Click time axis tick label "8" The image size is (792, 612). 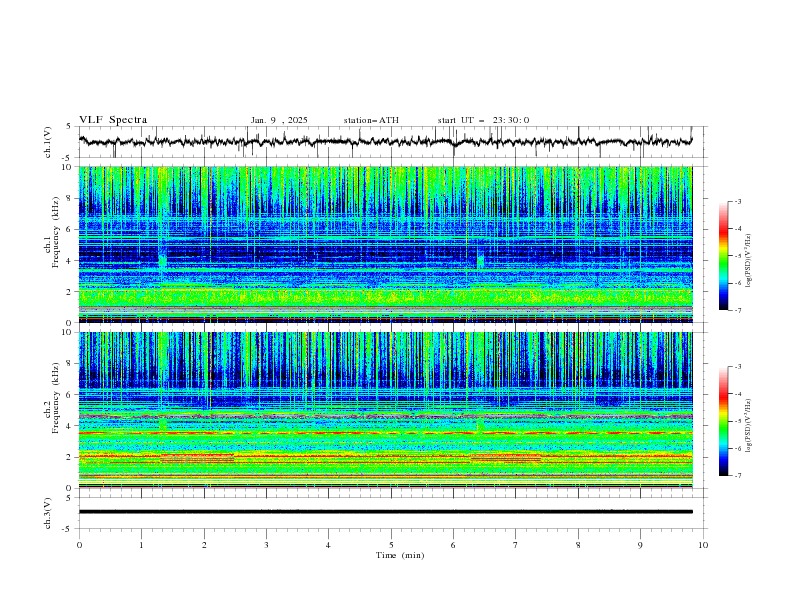click(x=578, y=545)
